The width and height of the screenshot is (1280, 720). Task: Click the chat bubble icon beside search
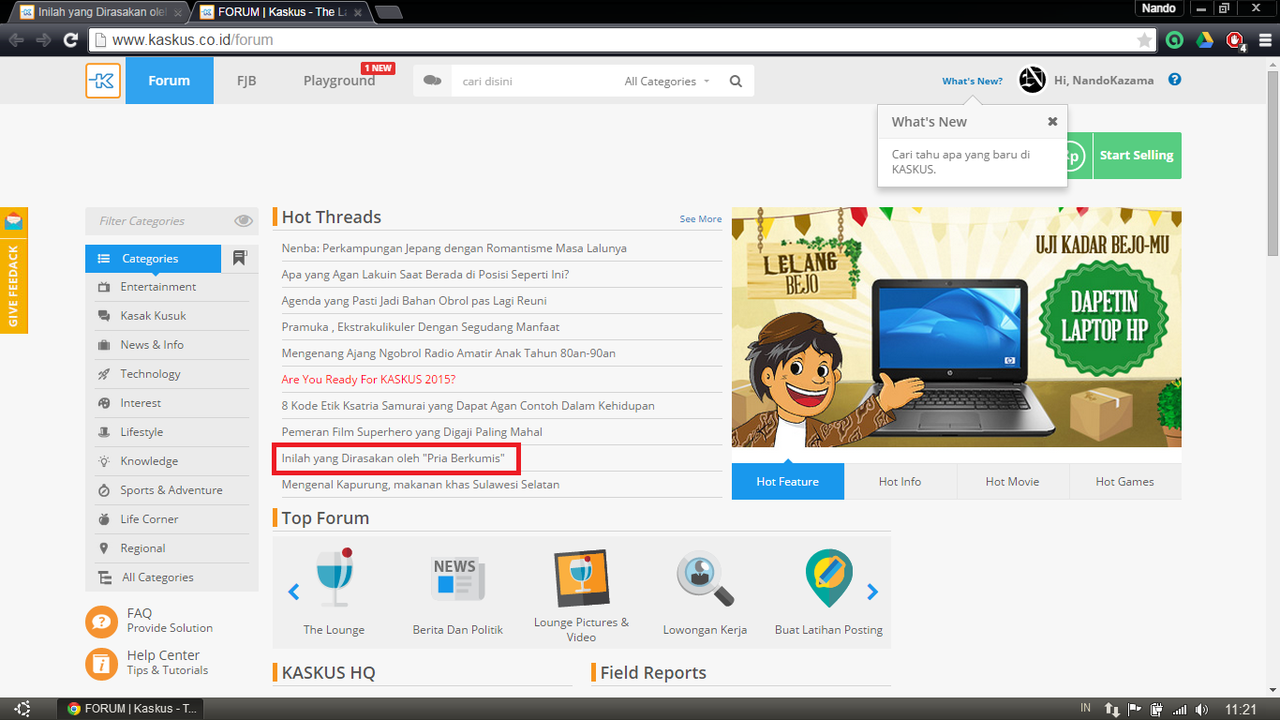tap(432, 81)
